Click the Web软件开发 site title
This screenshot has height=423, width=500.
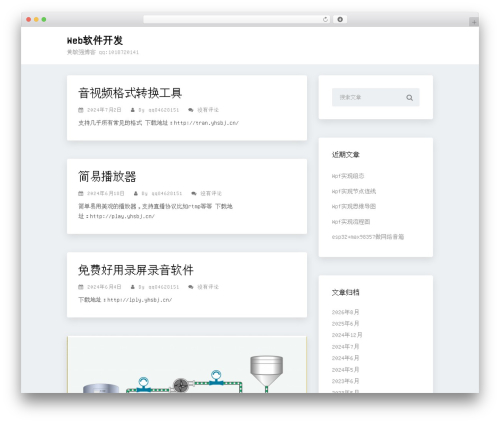click(95, 40)
